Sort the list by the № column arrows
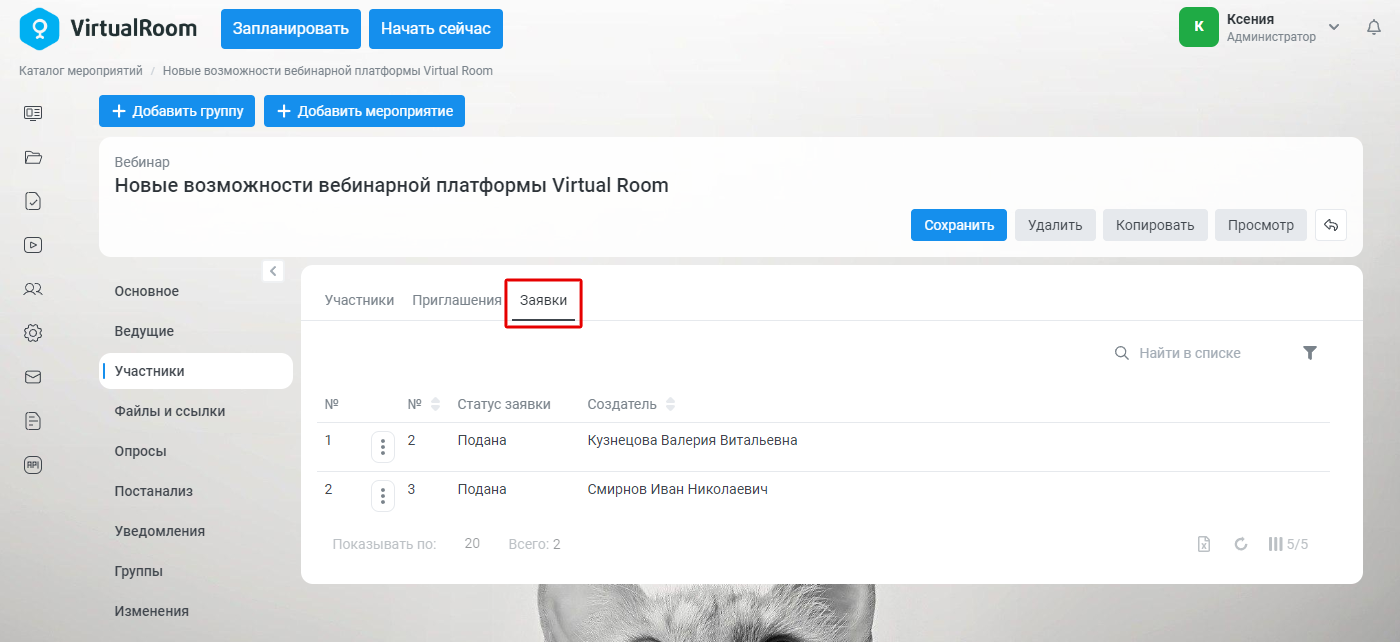 tap(435, 405)
